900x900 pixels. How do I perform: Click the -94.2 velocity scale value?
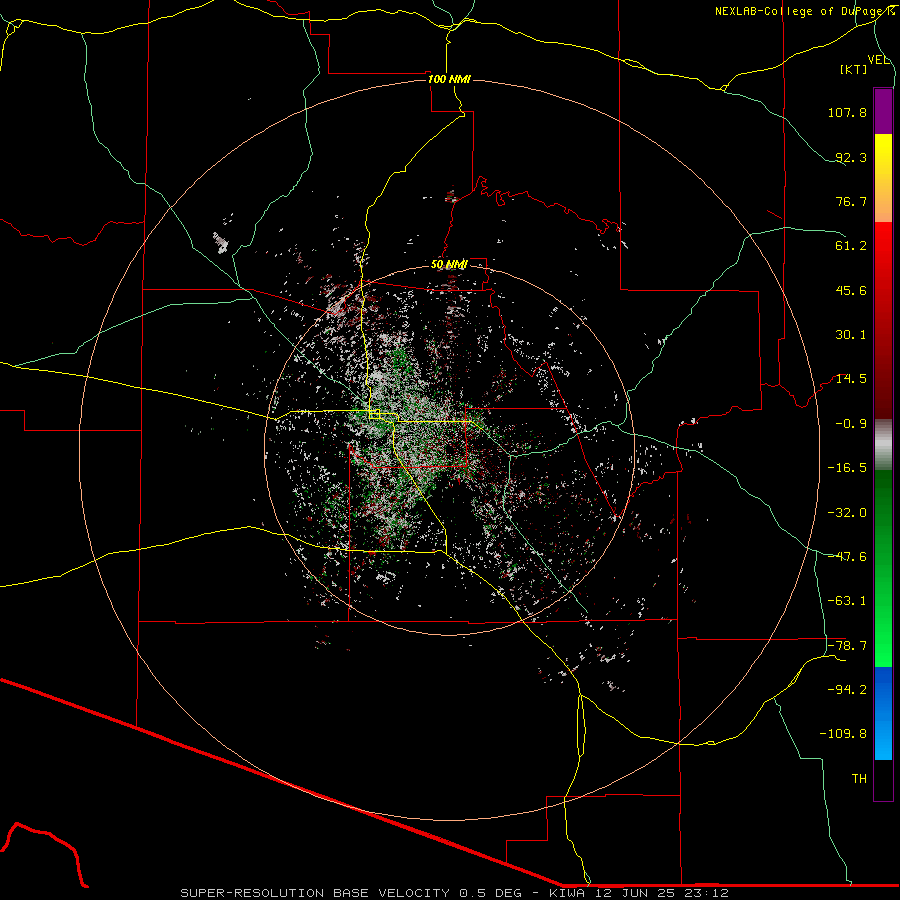(x=847, y=690)
